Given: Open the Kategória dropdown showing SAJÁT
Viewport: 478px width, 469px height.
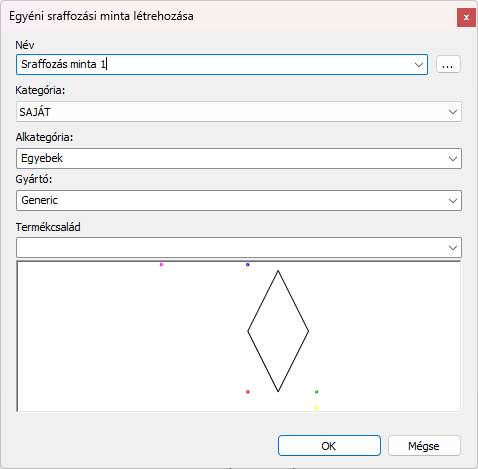Looking at the screenshot, I should pyautogui.click(x=239, y=112).
